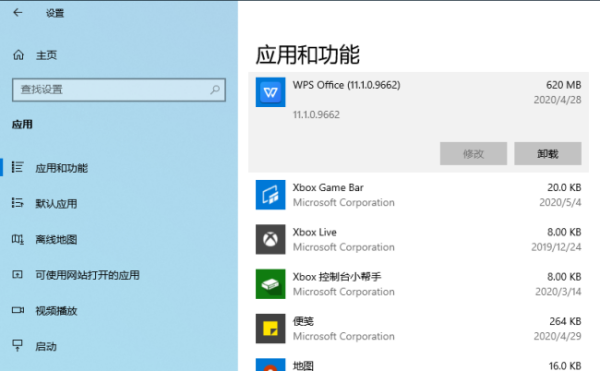Select the 启动 startup icon
This screenshot has height=371, width=600.
click(18, 345)
